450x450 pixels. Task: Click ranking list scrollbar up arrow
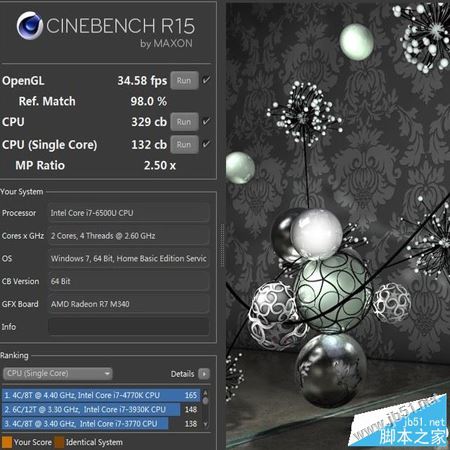pos(205,393)
